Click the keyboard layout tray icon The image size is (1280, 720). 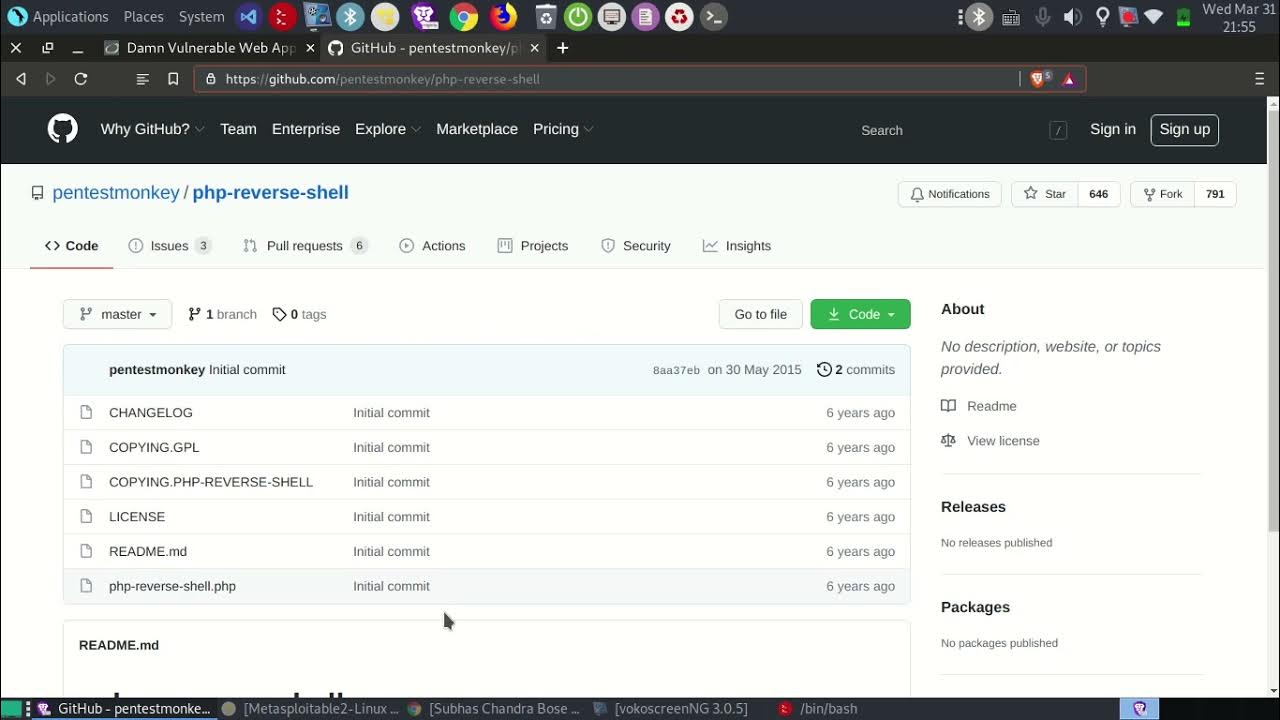[x=1010, y=17]
